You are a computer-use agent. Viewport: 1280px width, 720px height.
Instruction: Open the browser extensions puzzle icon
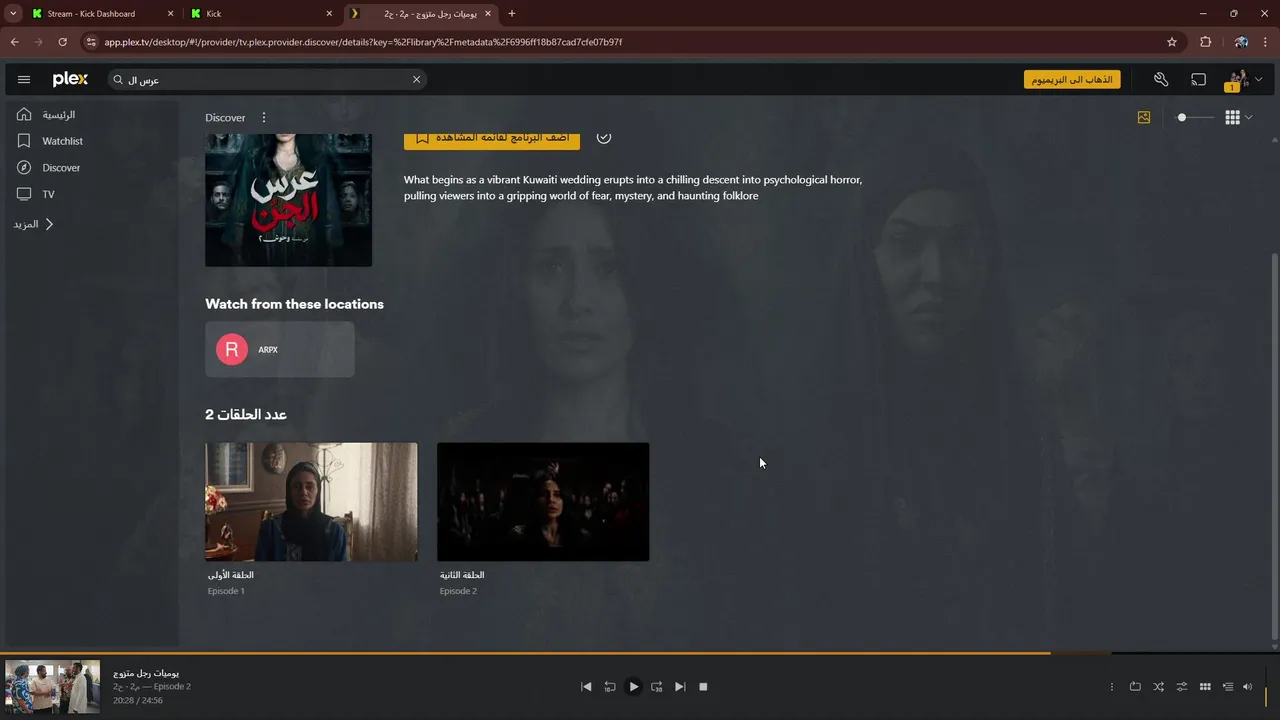(x=1205, y=42)
